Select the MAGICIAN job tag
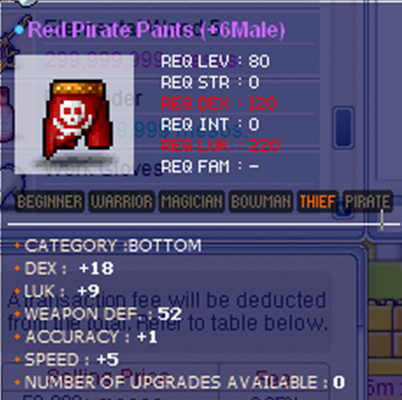The height and width of the screenshot is (400, 402). pos(192,202)
